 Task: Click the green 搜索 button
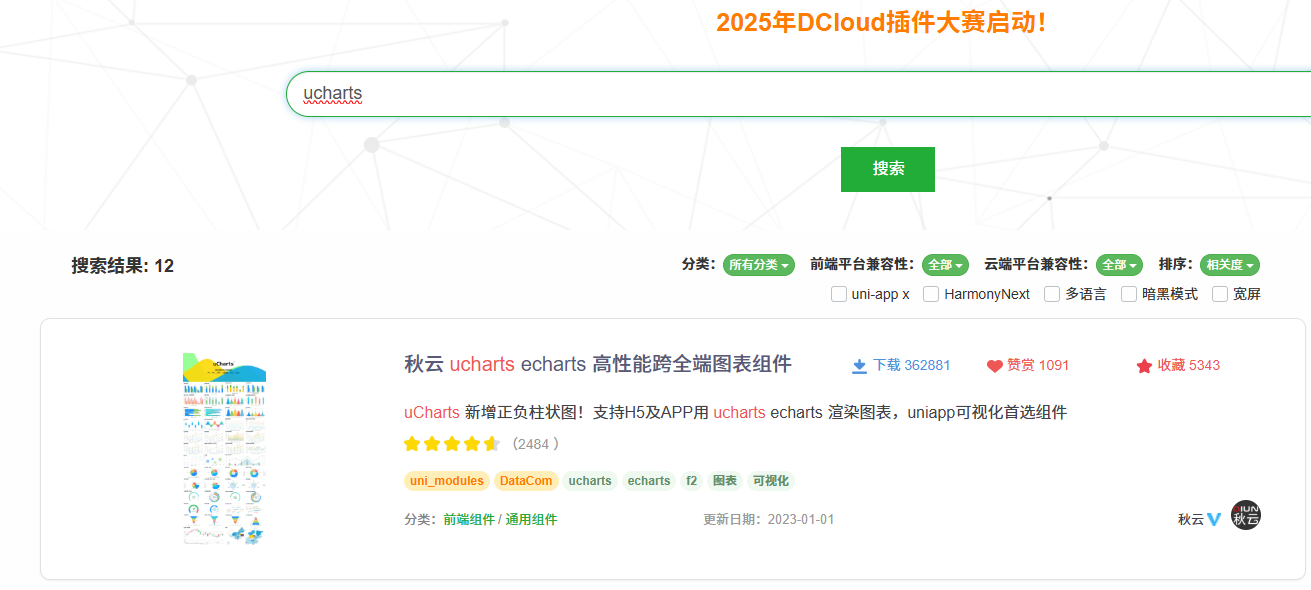click(x=888, y=169)
